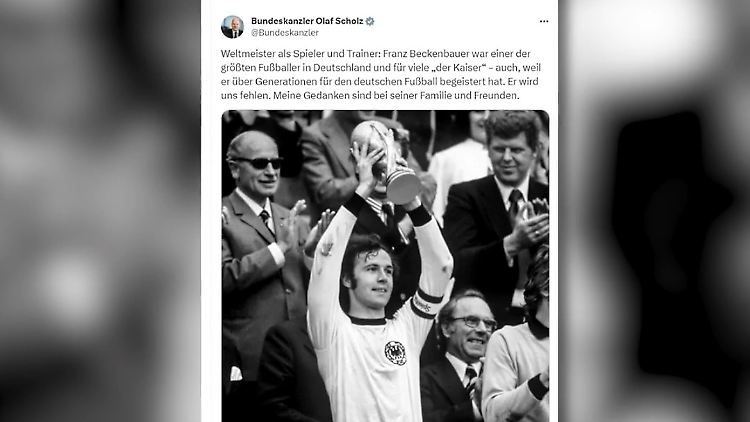Click the blurred background left of the tweet
The height and width of the screenshot is (422, 750).
(100, 211)
